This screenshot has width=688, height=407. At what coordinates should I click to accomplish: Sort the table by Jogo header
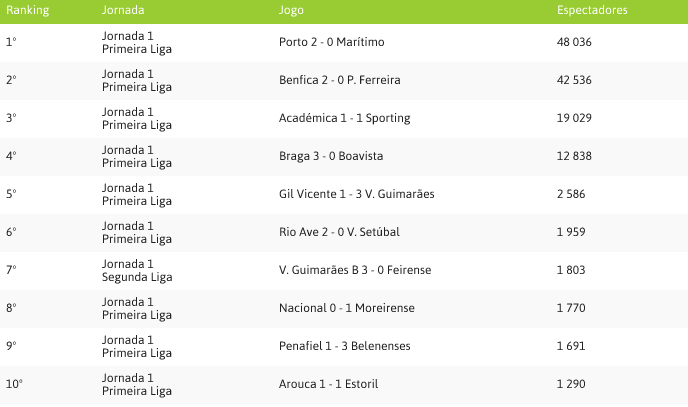(291, 10)
